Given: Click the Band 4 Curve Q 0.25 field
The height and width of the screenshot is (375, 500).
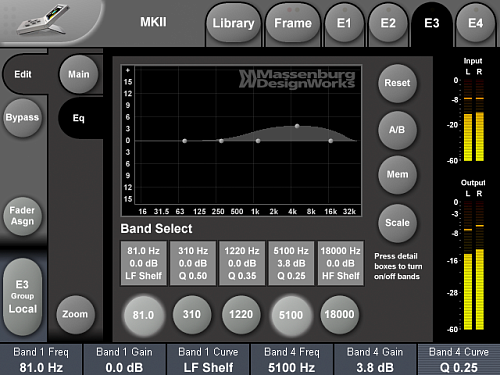Looking at the screenshot, I should [x=459, y=360].
